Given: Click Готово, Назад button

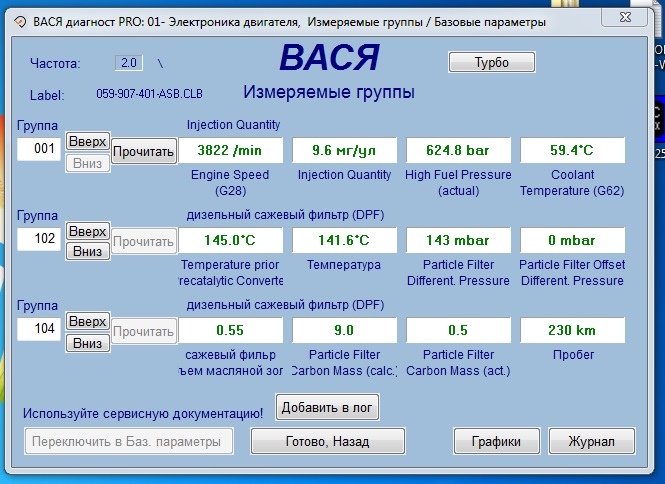Looking at the screenshot, I should click(x=327, y=441).
